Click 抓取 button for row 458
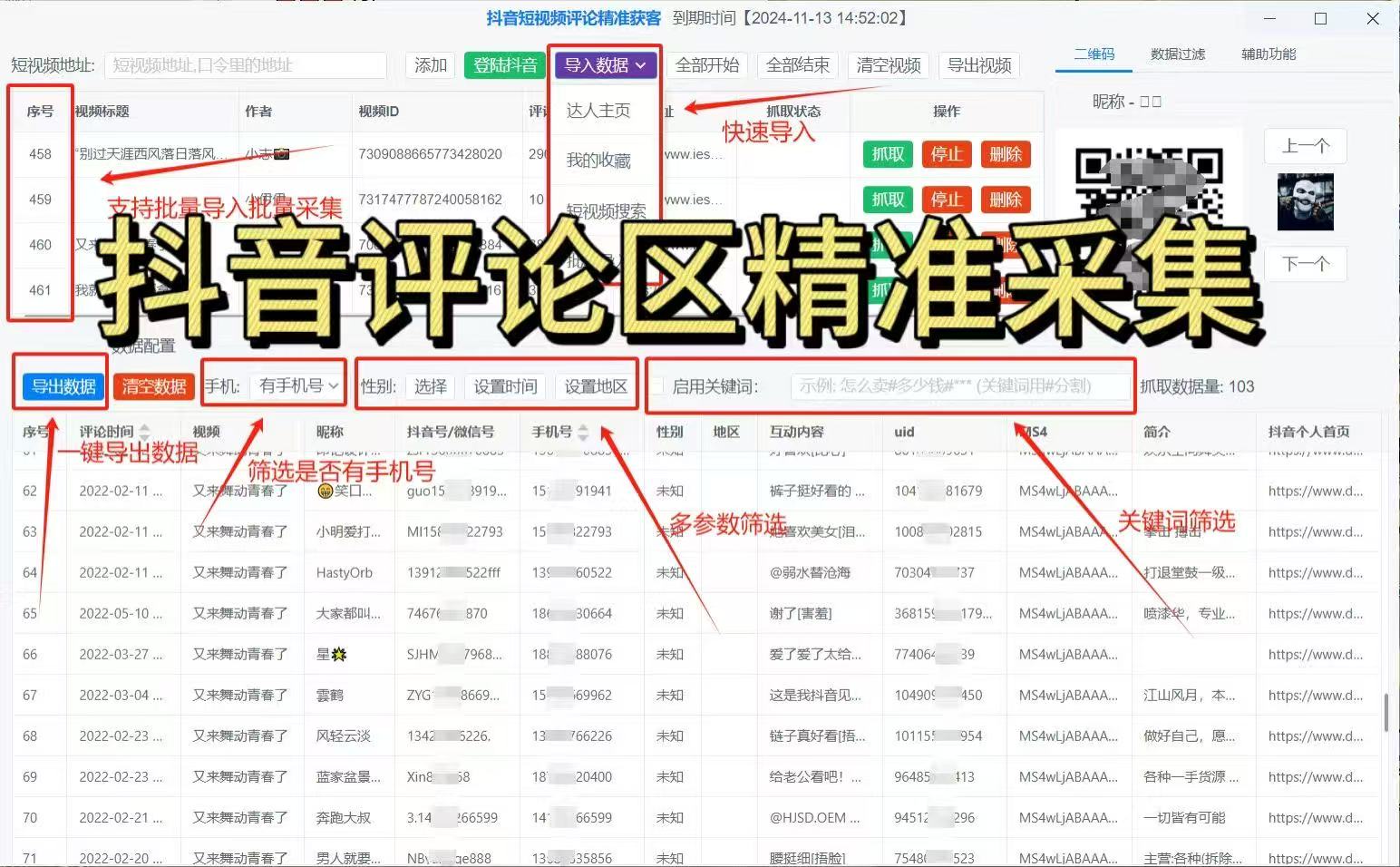1400x867 pixels. tap(887, 154)
